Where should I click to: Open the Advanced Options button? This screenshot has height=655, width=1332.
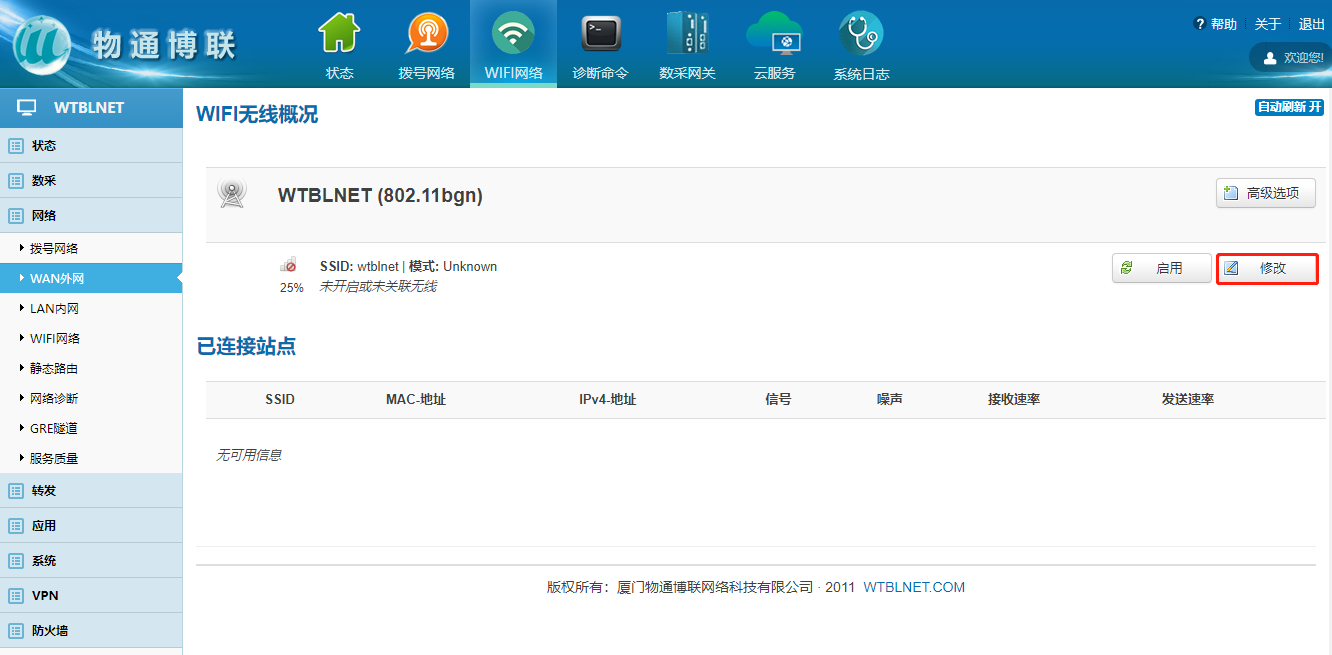tap(1265, 193)
